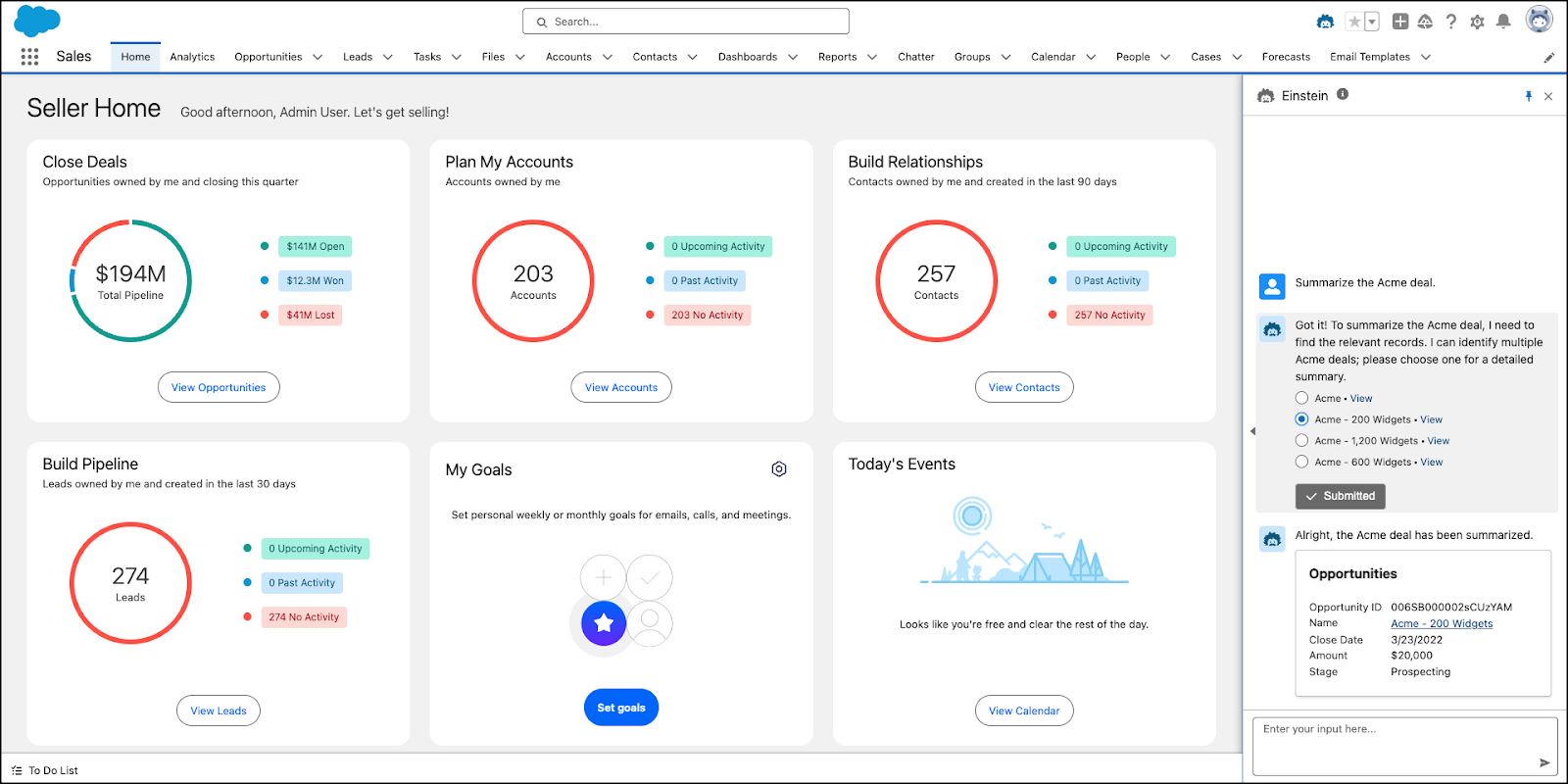This screenshot has height=784, width=1568.
Task: Open the Accounts tab dropdown chevron
Action: [608, 57]
